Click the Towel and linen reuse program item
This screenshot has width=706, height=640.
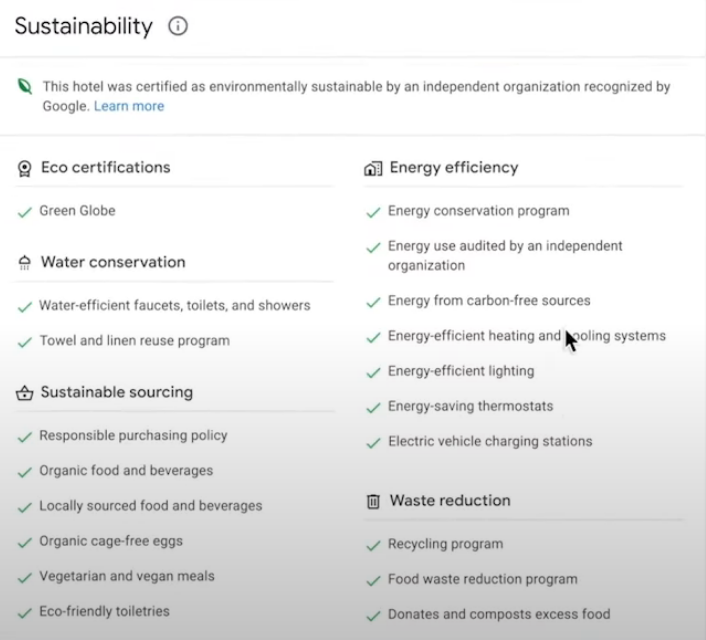point(134,341)
